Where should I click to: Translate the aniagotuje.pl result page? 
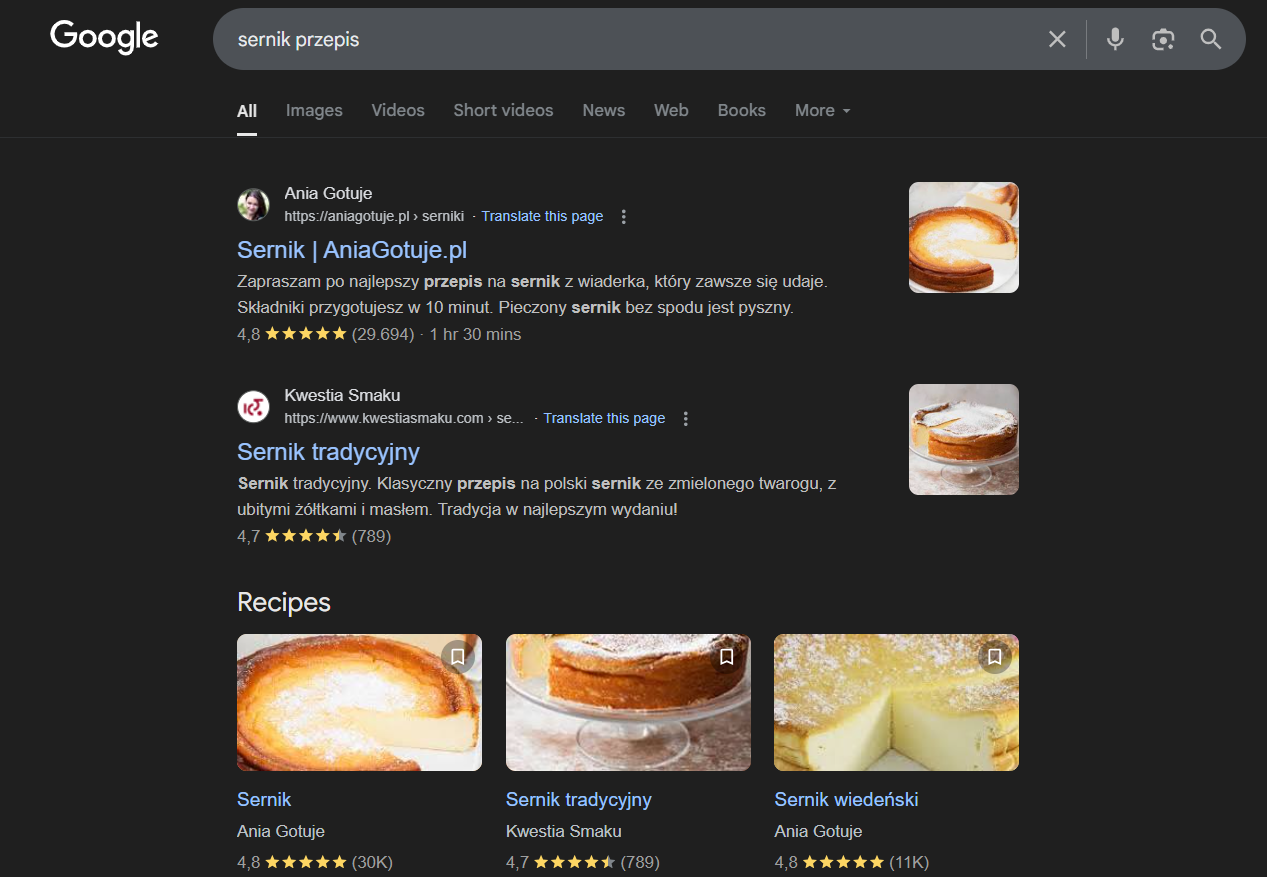pos(542,216)
